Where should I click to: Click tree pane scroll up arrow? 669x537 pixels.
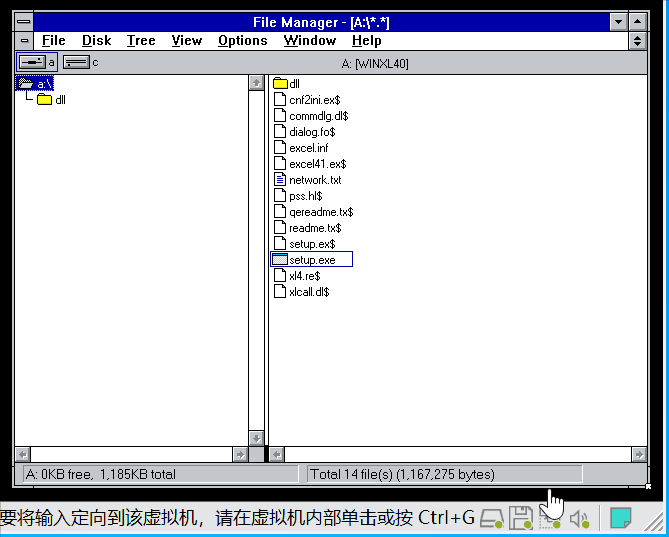256,83
